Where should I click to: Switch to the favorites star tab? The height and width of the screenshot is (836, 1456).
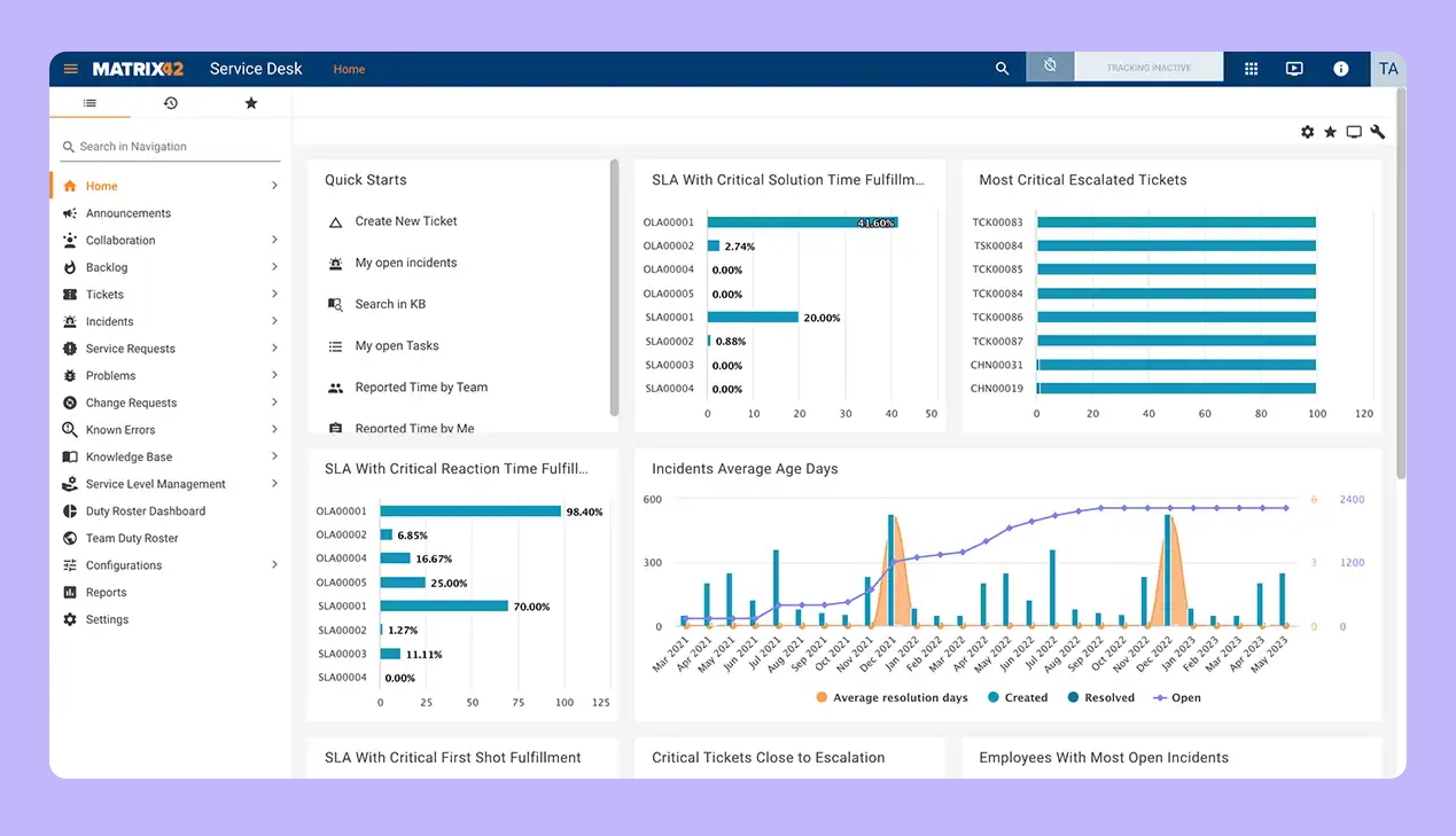click(x=251, y=103)
